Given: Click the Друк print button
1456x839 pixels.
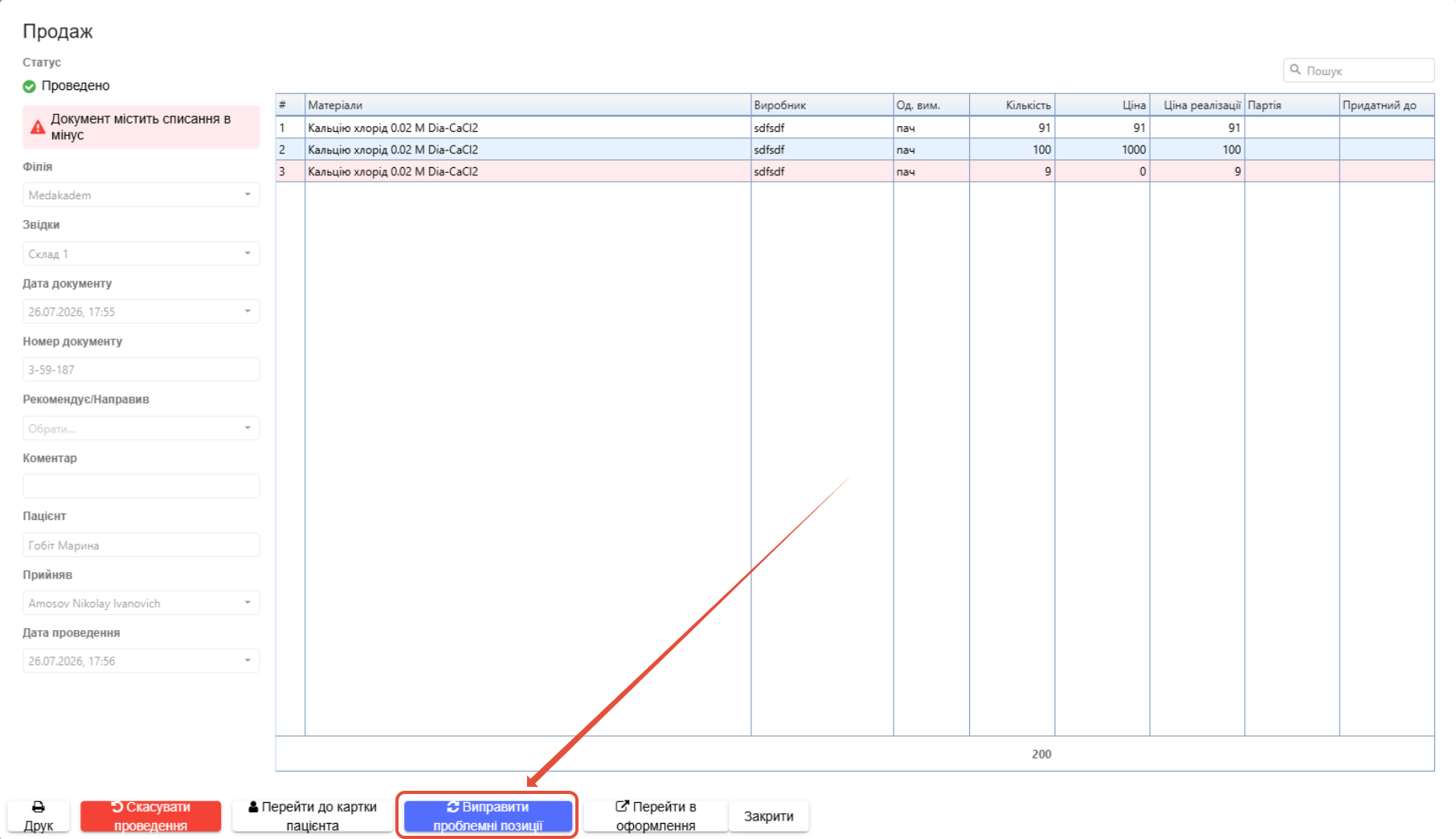Looking at the screenshot, I should [x=39, y=816].
